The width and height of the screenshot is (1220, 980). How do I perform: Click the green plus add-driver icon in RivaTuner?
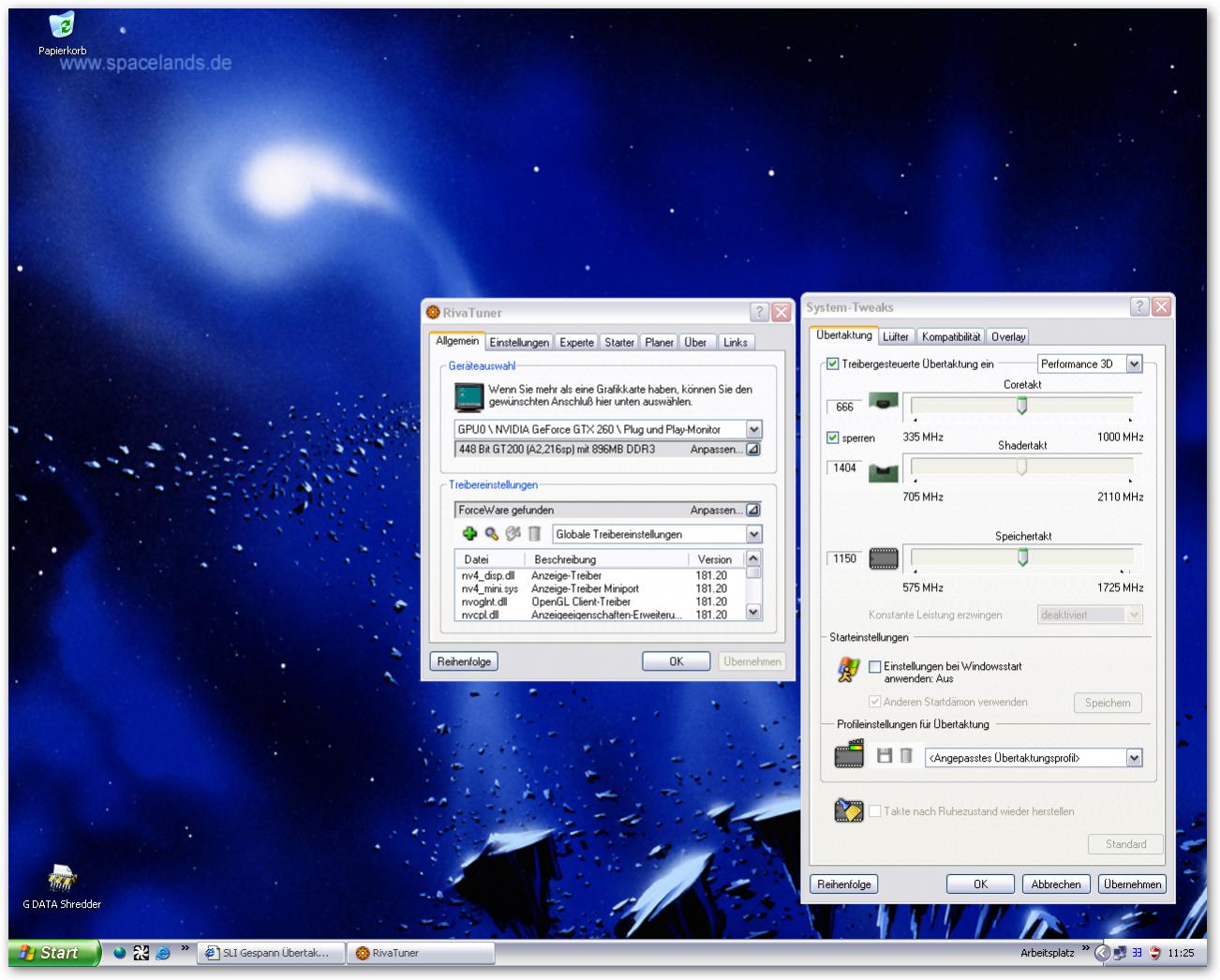click(470, 534)
